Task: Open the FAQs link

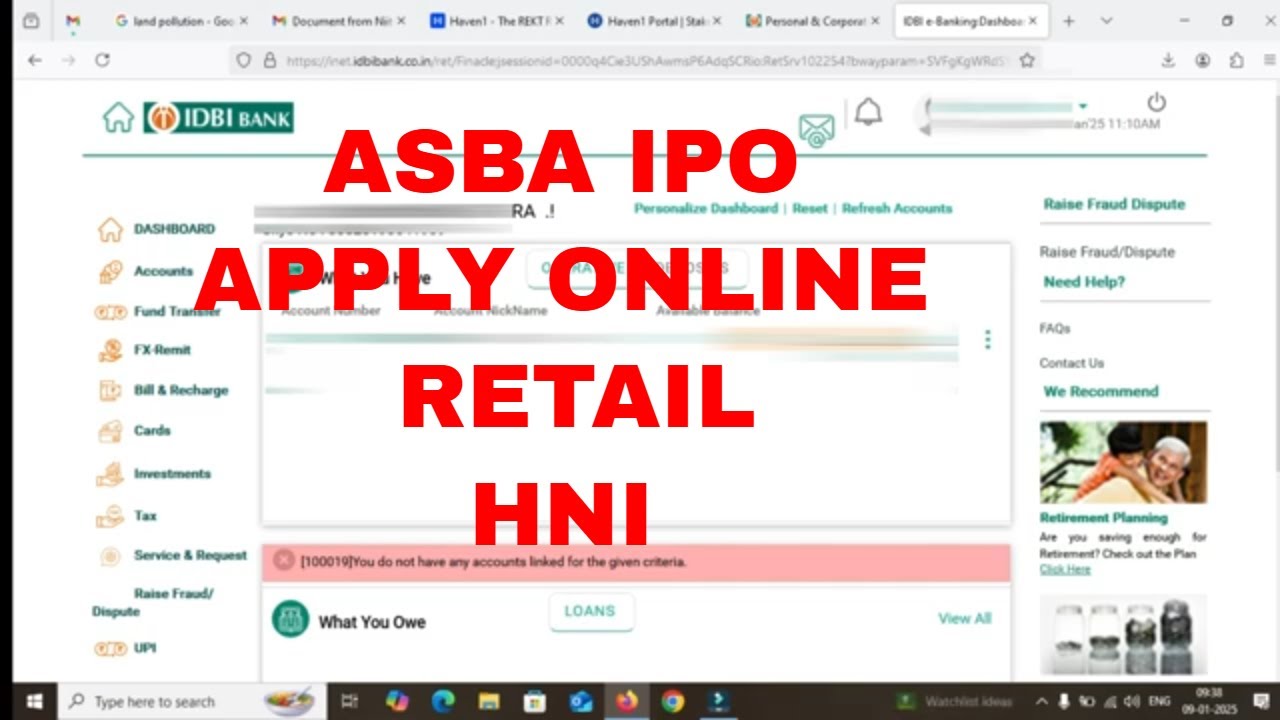Action: [x=1055, y=328]
